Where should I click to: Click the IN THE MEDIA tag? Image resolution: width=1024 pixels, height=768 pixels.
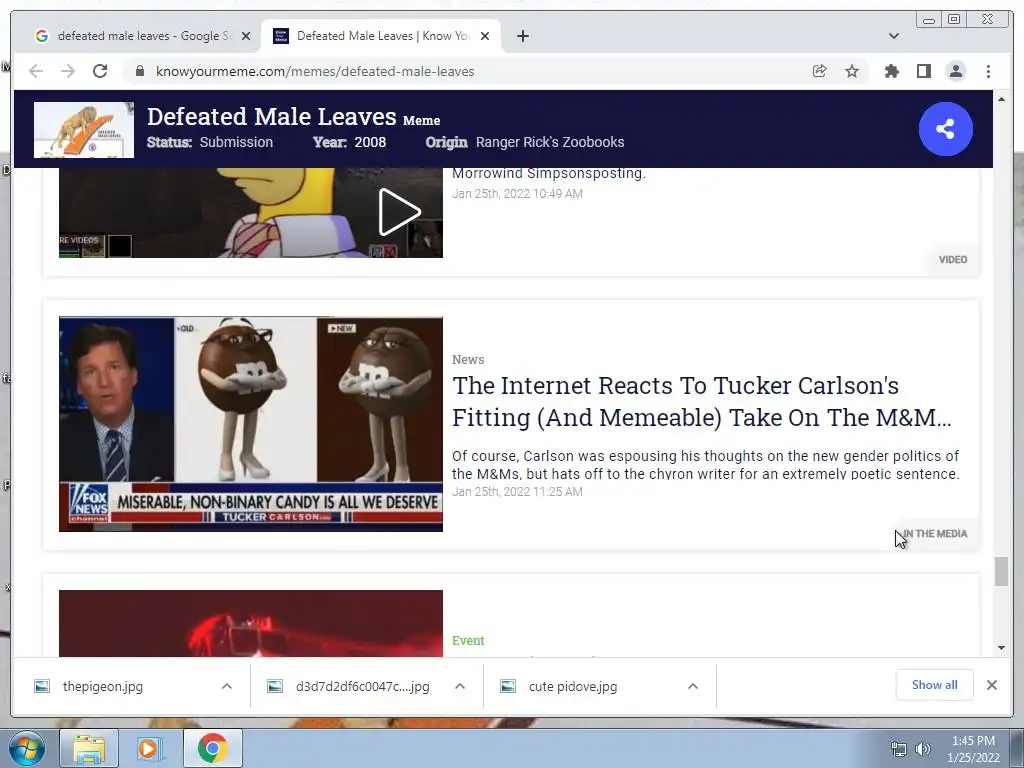[935, 534]
